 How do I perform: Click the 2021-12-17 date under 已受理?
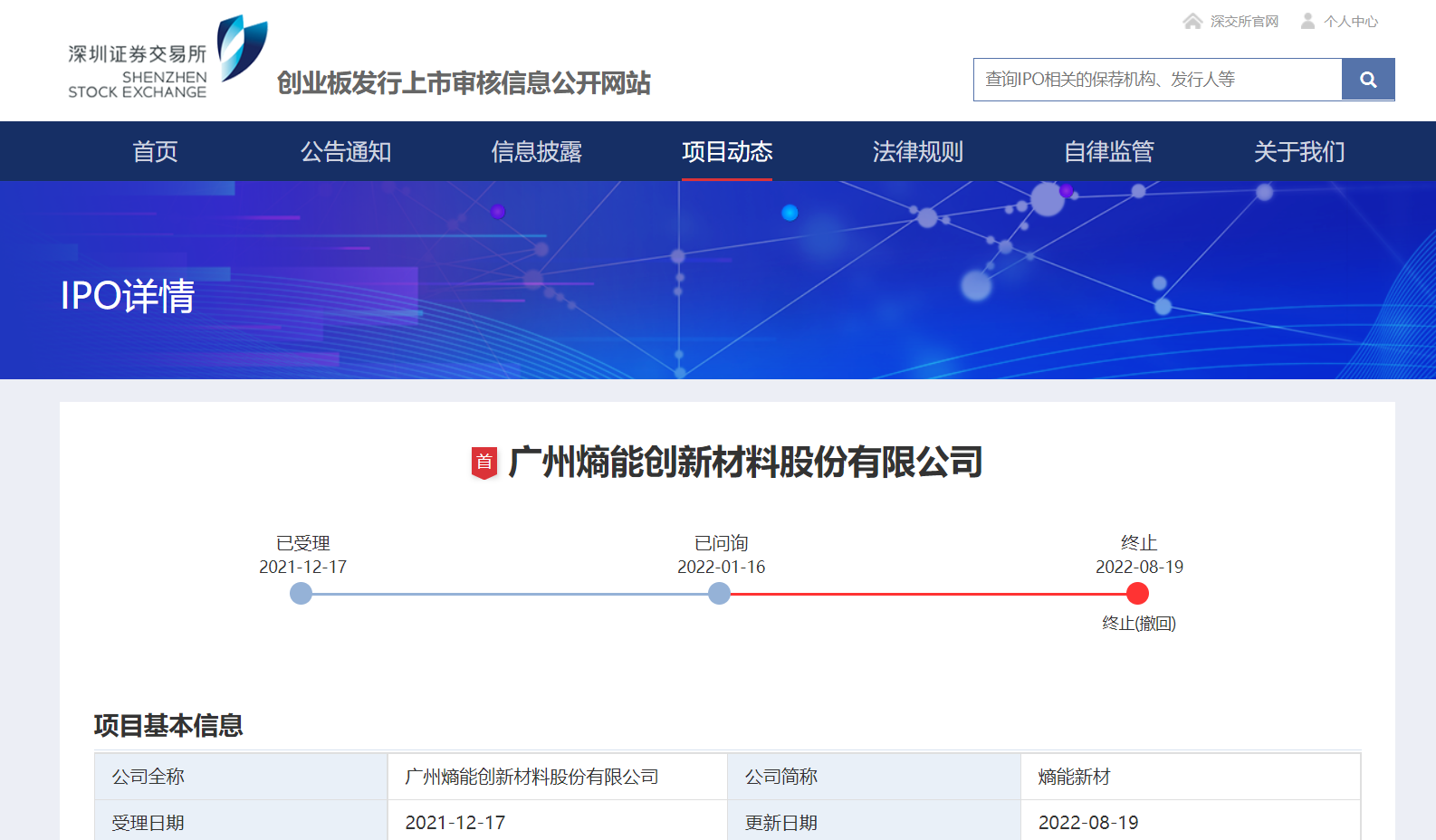[x=302, y=567]
